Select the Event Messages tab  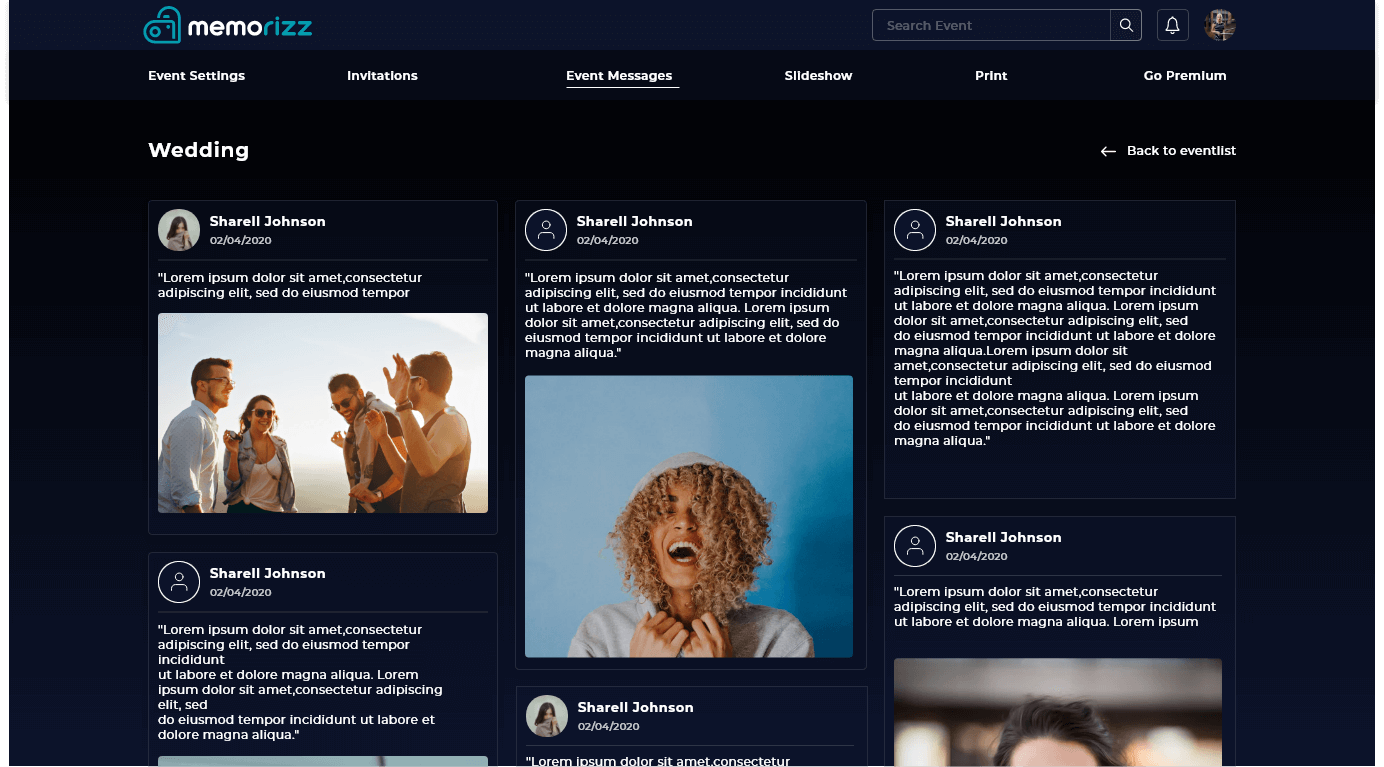[619, 76]
